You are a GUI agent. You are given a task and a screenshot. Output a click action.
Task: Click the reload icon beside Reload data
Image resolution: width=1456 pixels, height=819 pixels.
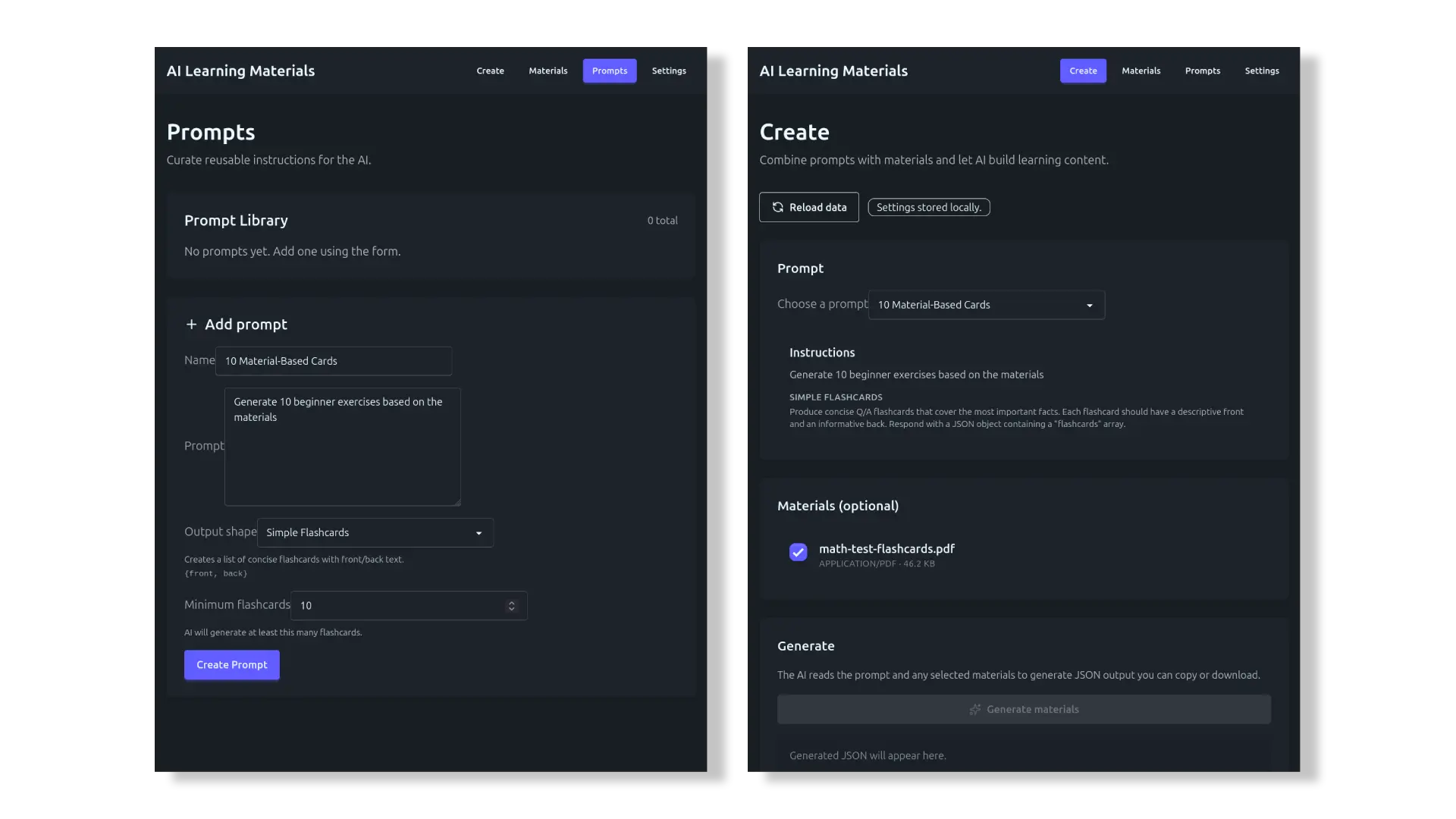click(777, 207)
